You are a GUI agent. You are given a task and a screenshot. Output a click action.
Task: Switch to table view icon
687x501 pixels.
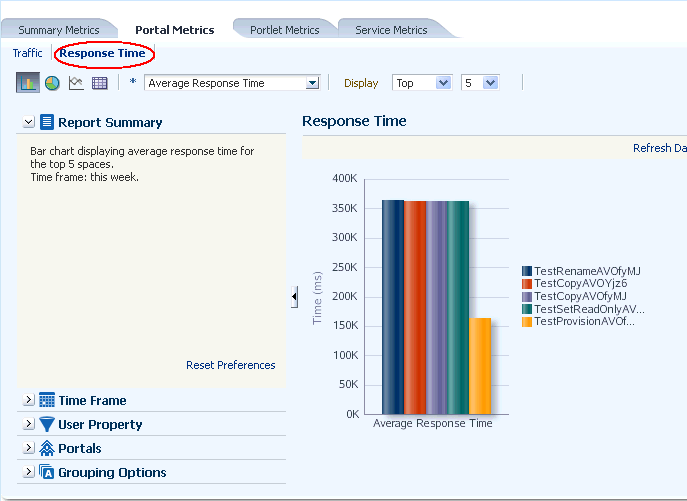point(100,83)
